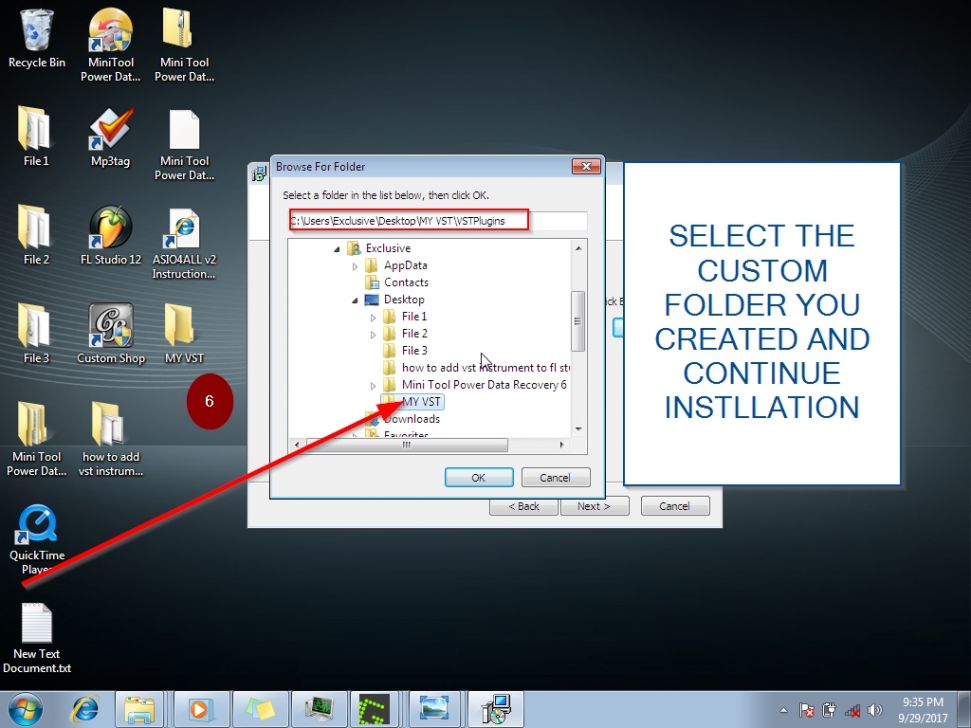Open the black G-logo taskbar application
This screenshot has height=728, width=971.
(375, 709)
